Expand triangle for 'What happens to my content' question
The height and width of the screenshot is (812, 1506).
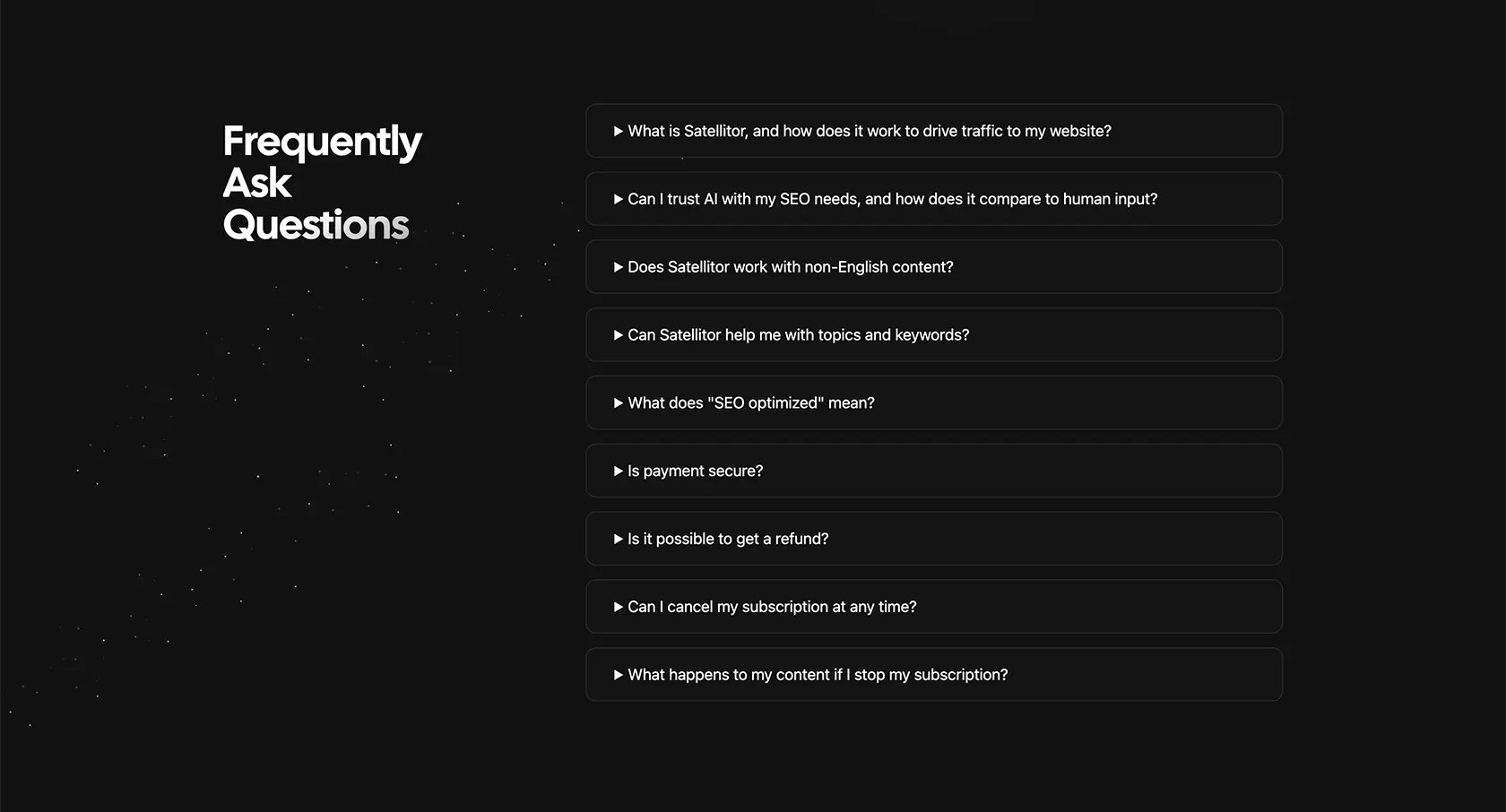coord(619,675)
